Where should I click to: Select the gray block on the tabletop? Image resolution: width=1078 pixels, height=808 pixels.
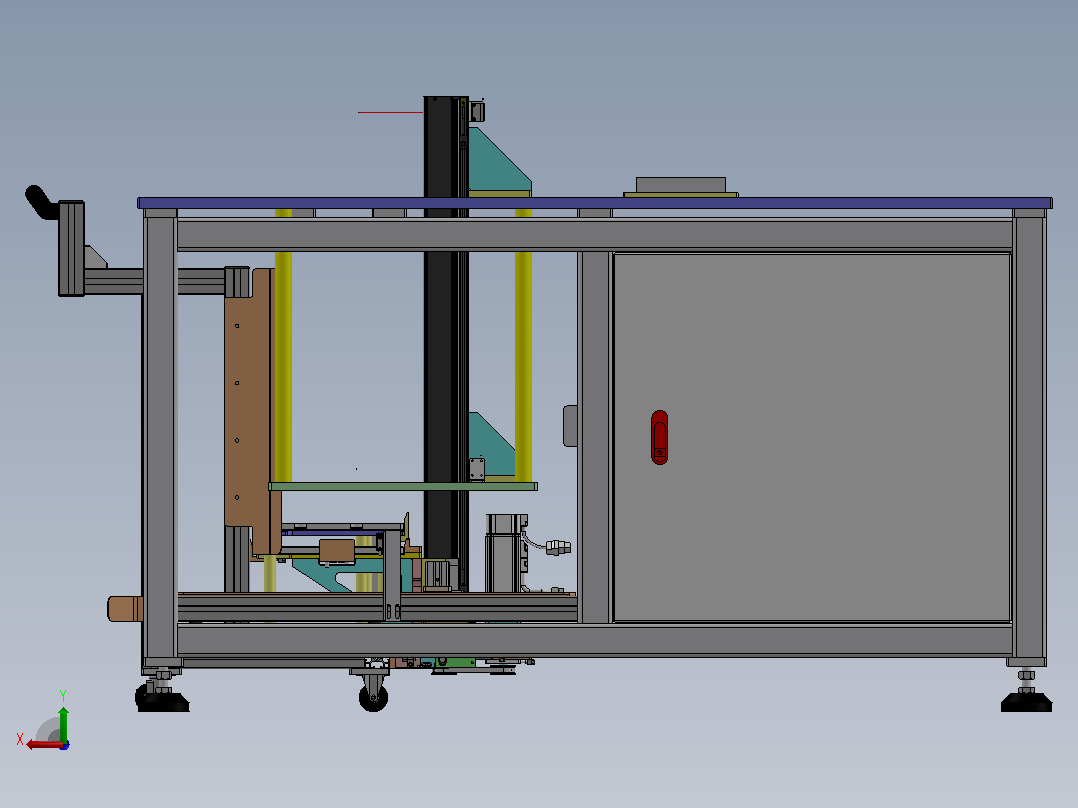[681, 185]
